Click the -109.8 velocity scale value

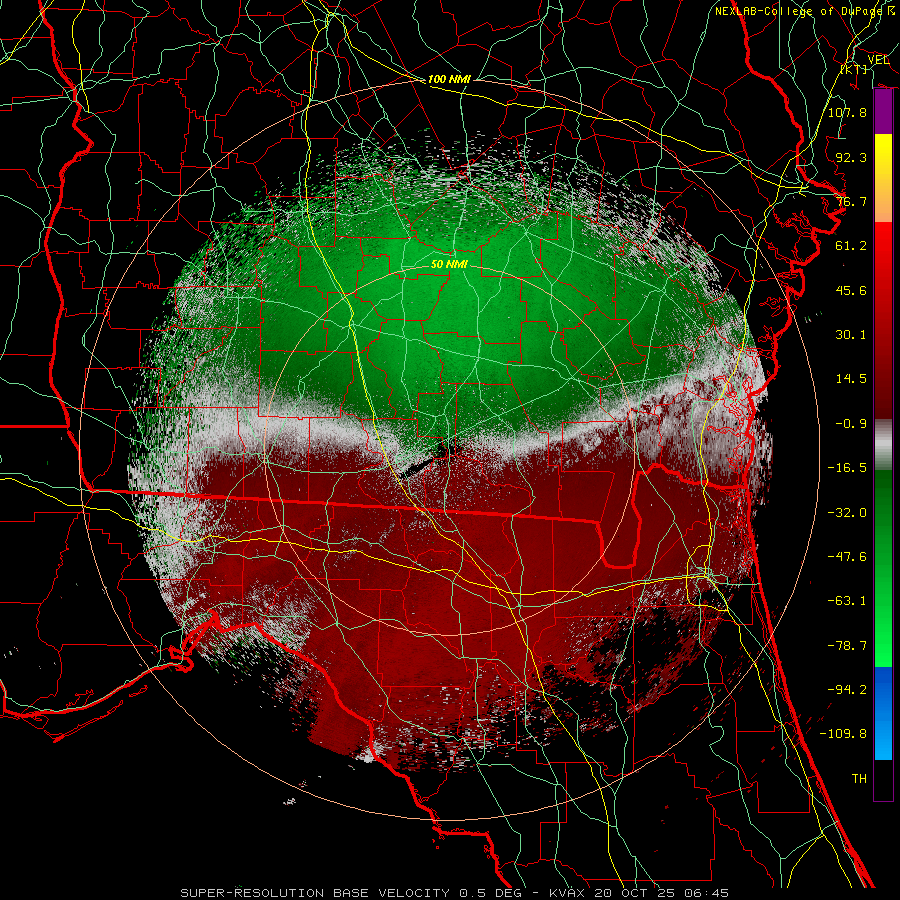point(843,734)
